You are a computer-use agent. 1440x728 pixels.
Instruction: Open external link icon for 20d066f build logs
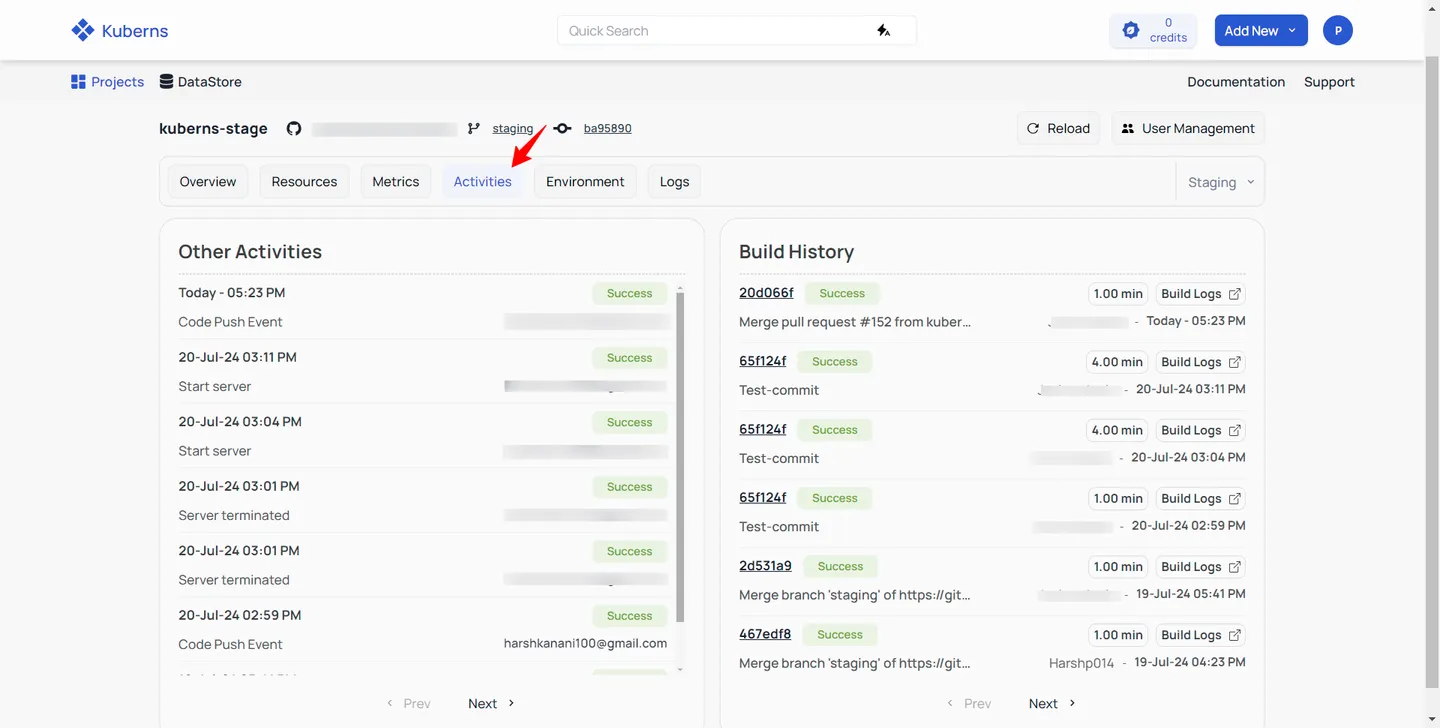[x=1234, y=294]
